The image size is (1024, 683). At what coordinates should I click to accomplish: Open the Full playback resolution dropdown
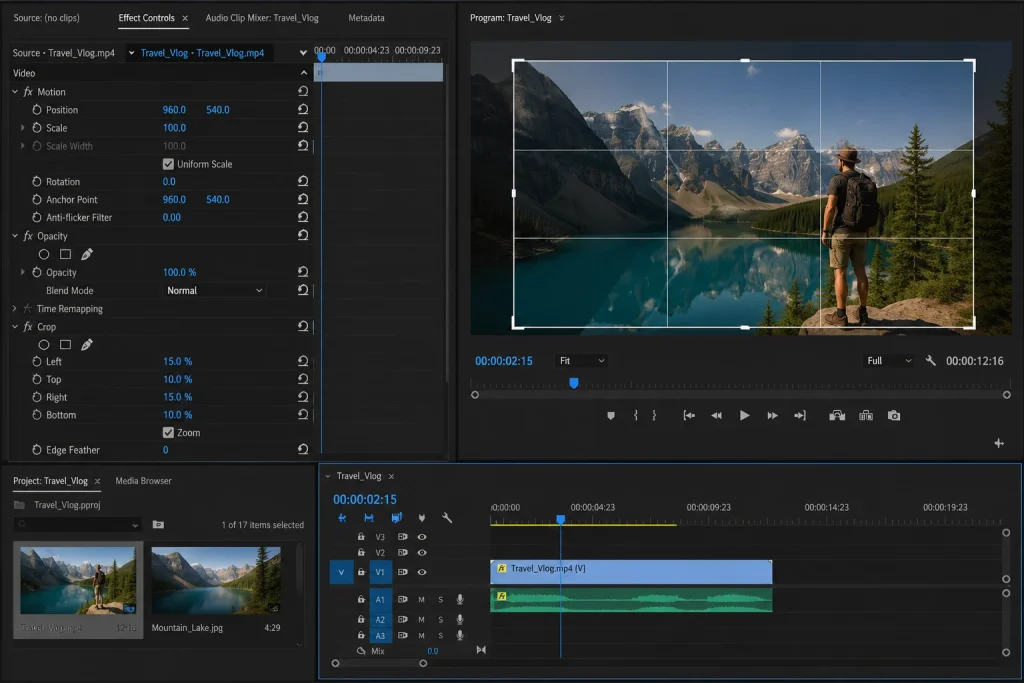tap(888, 360)
